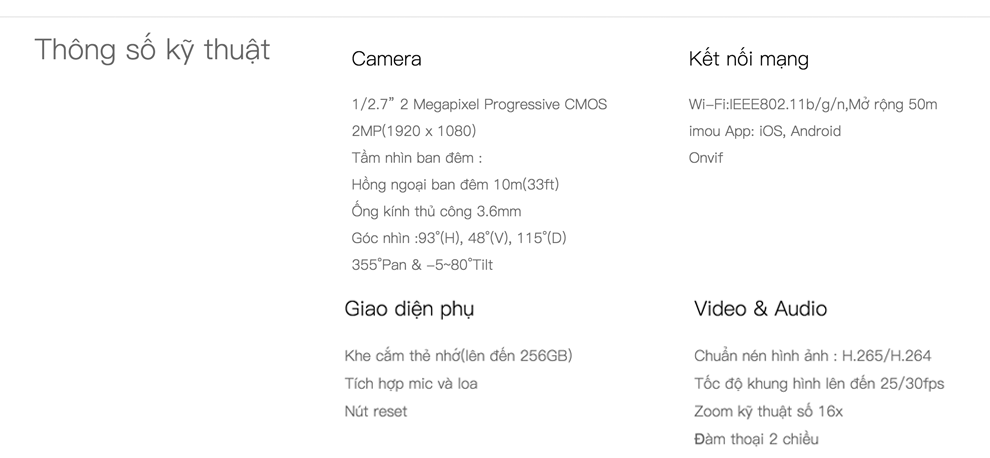Click the 'Giao diện phụ' section heading
990x458 pixels.
click(x=409, y=309)
